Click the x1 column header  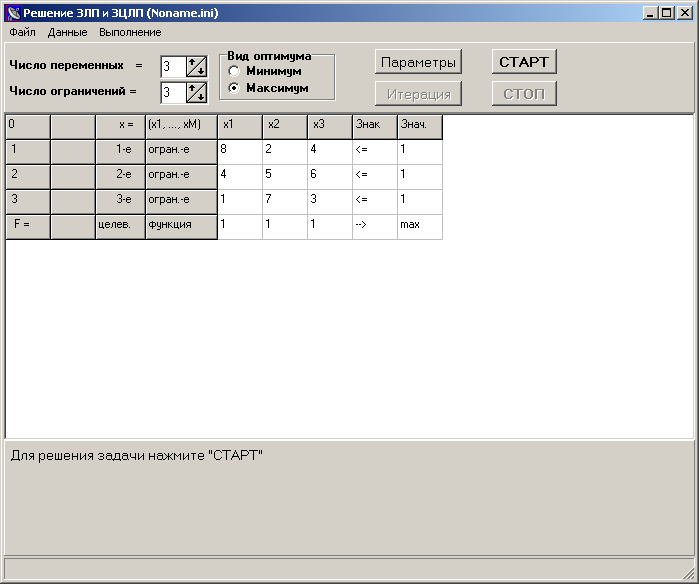click(240, 127)
